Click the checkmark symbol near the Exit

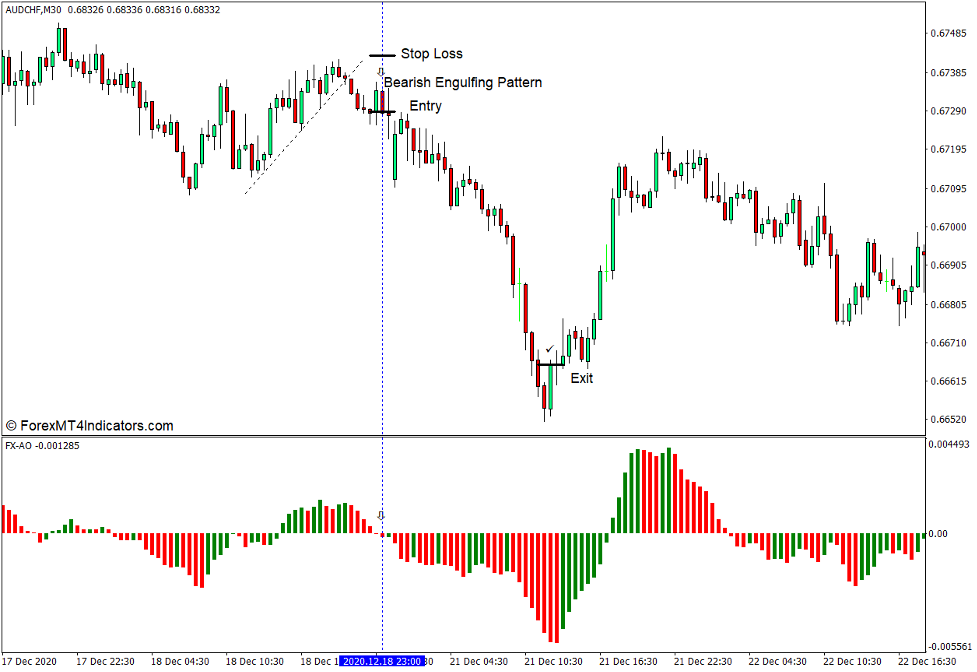pyautogui.click(x=549, y=349)
